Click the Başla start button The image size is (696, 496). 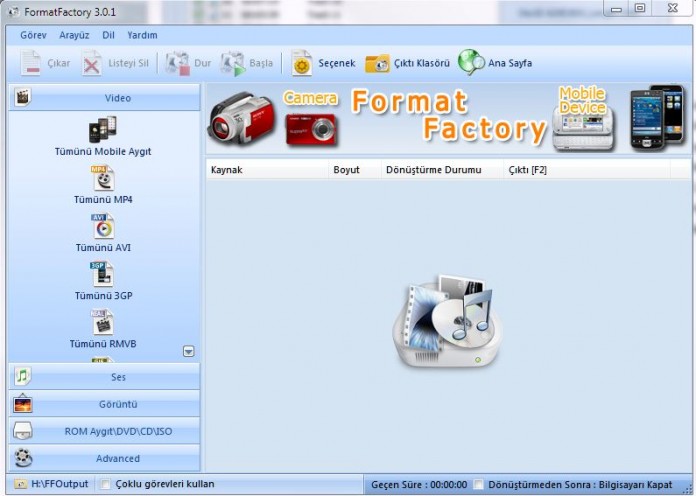tap(247, 63)
